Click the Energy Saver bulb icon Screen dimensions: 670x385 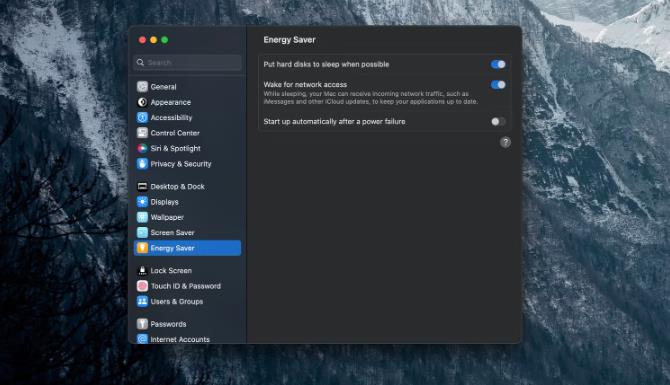142,248
